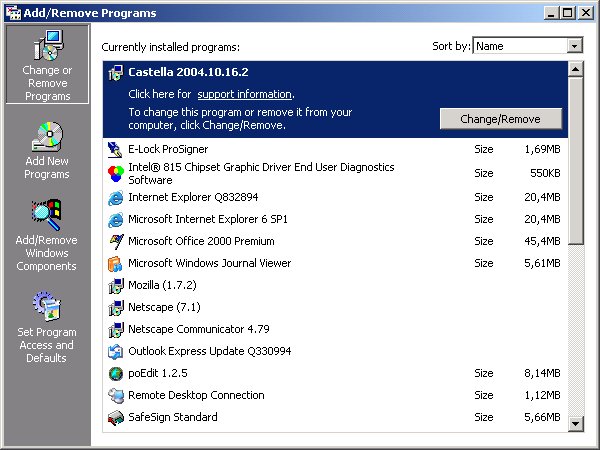Select Microsoft Office 2000 Premium entry
This screenshot has height=450, width=600.
point(335,241)
